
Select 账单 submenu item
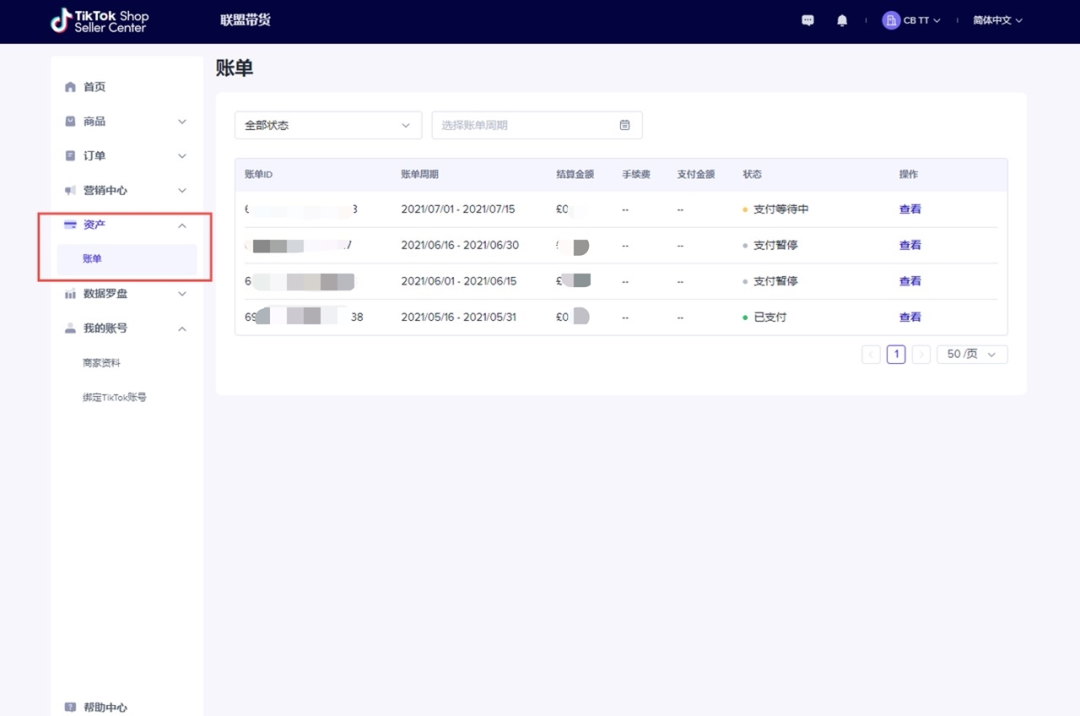(x=127, y=259)
